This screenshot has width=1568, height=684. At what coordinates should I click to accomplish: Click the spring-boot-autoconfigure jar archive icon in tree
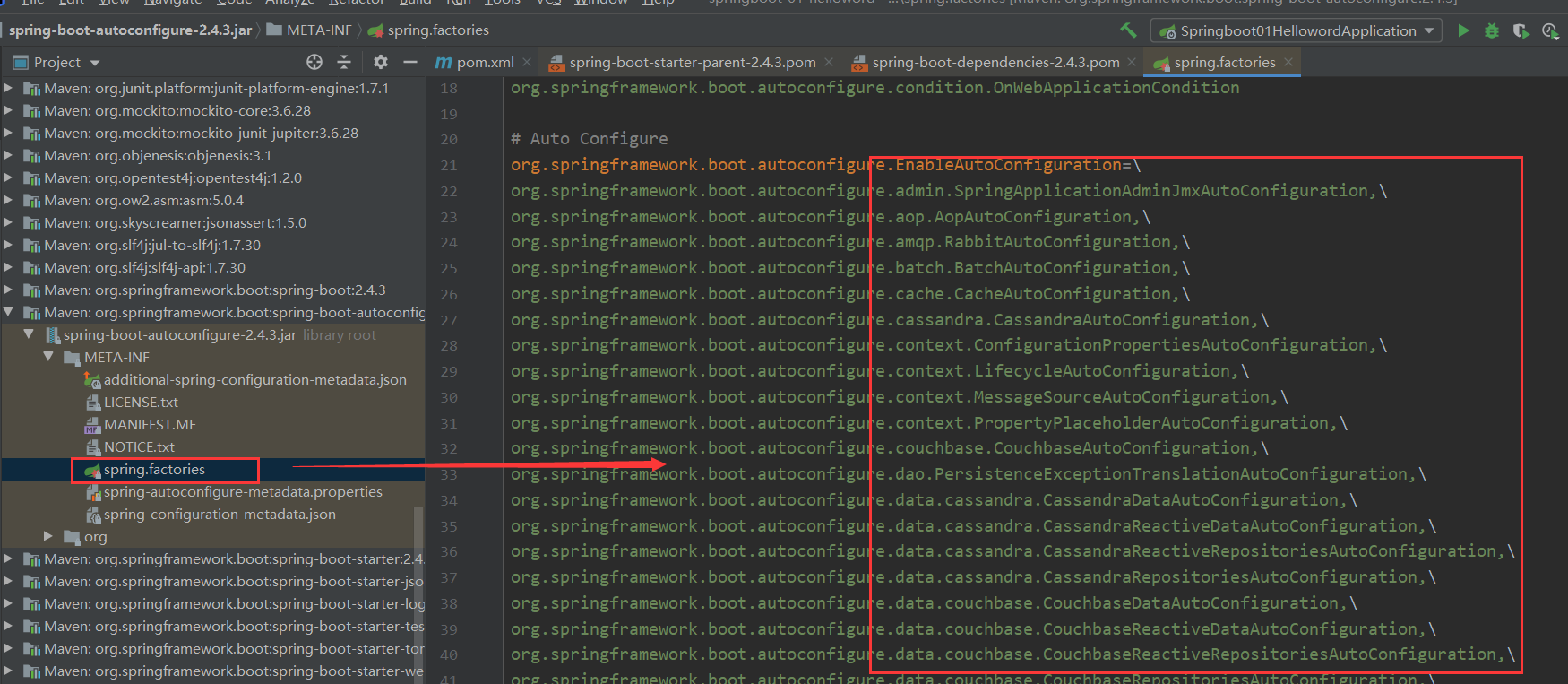click(x=54, y=335)
